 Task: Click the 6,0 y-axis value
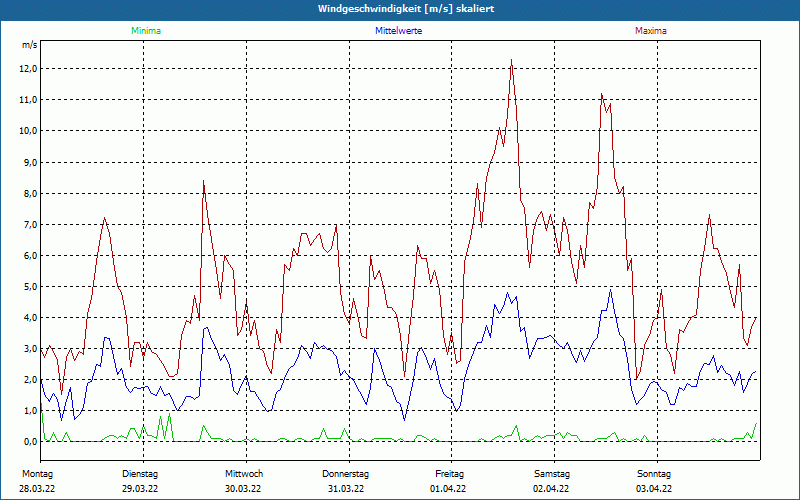[30, 256]
